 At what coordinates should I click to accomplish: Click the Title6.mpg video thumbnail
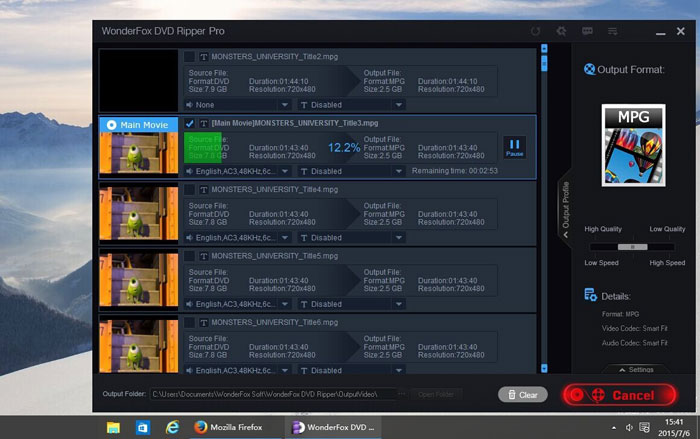click(139, 346)
